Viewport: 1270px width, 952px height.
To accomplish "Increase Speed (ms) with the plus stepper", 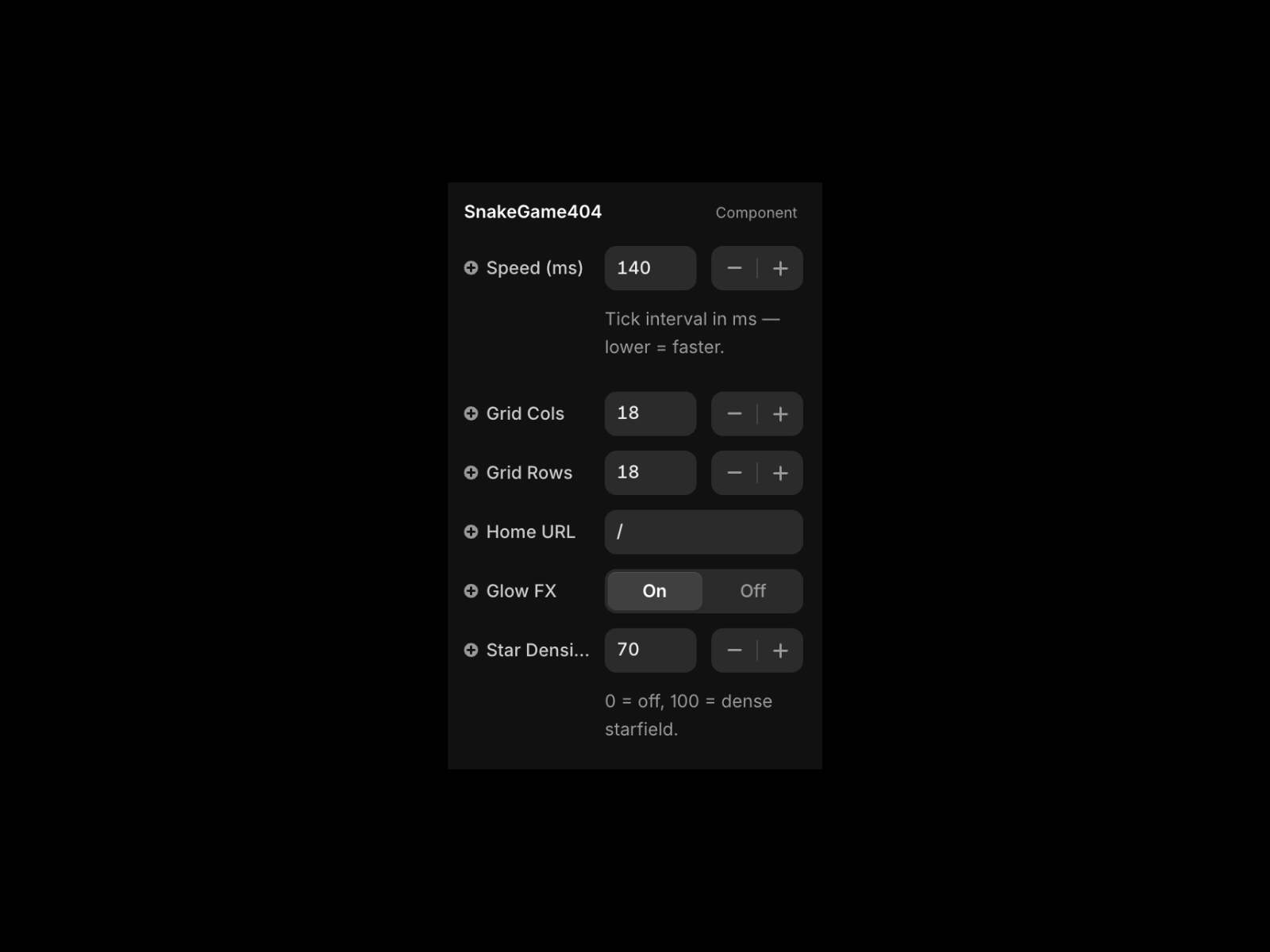I will pos(780,268).
